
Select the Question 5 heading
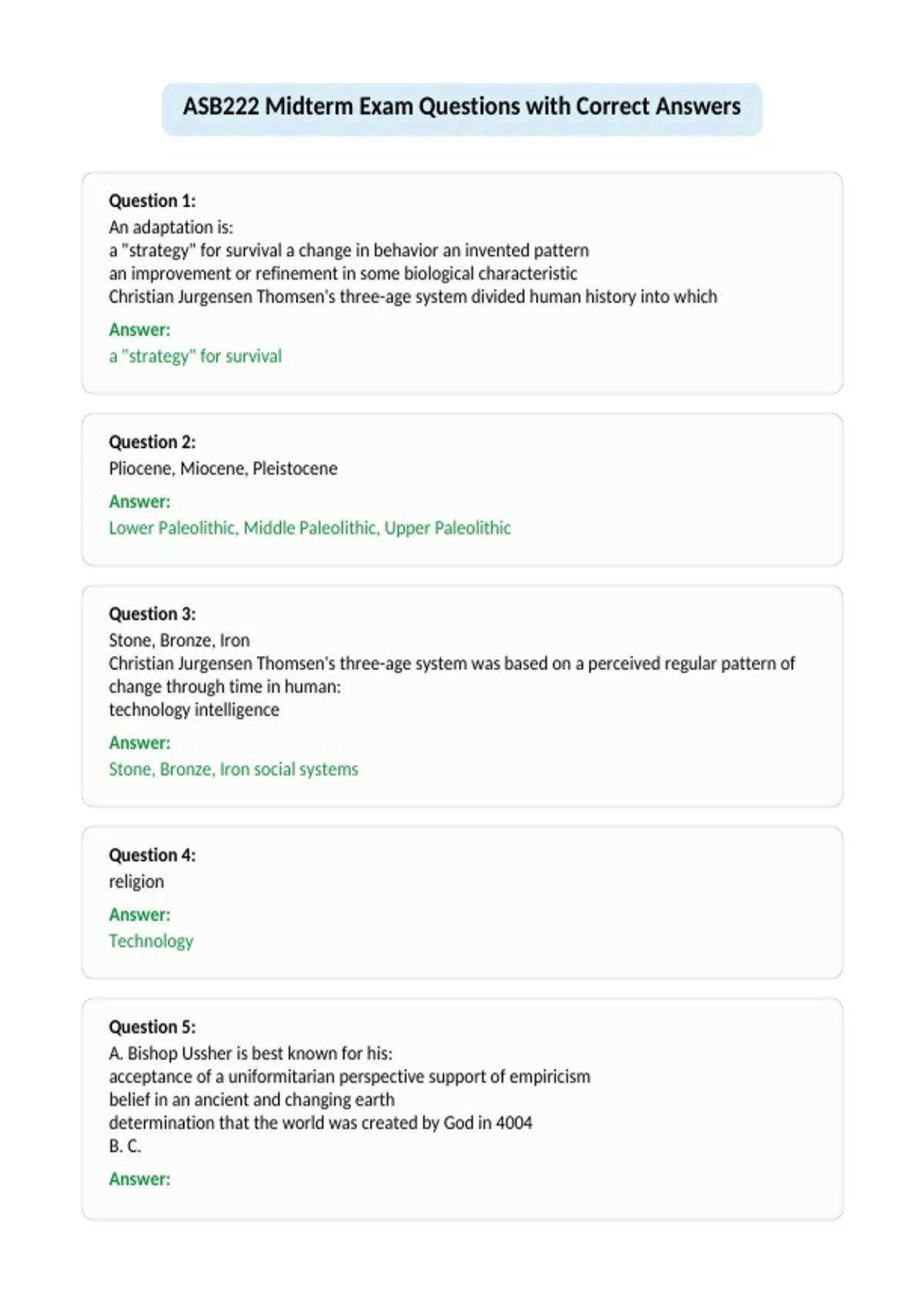tap(152, 1026)
